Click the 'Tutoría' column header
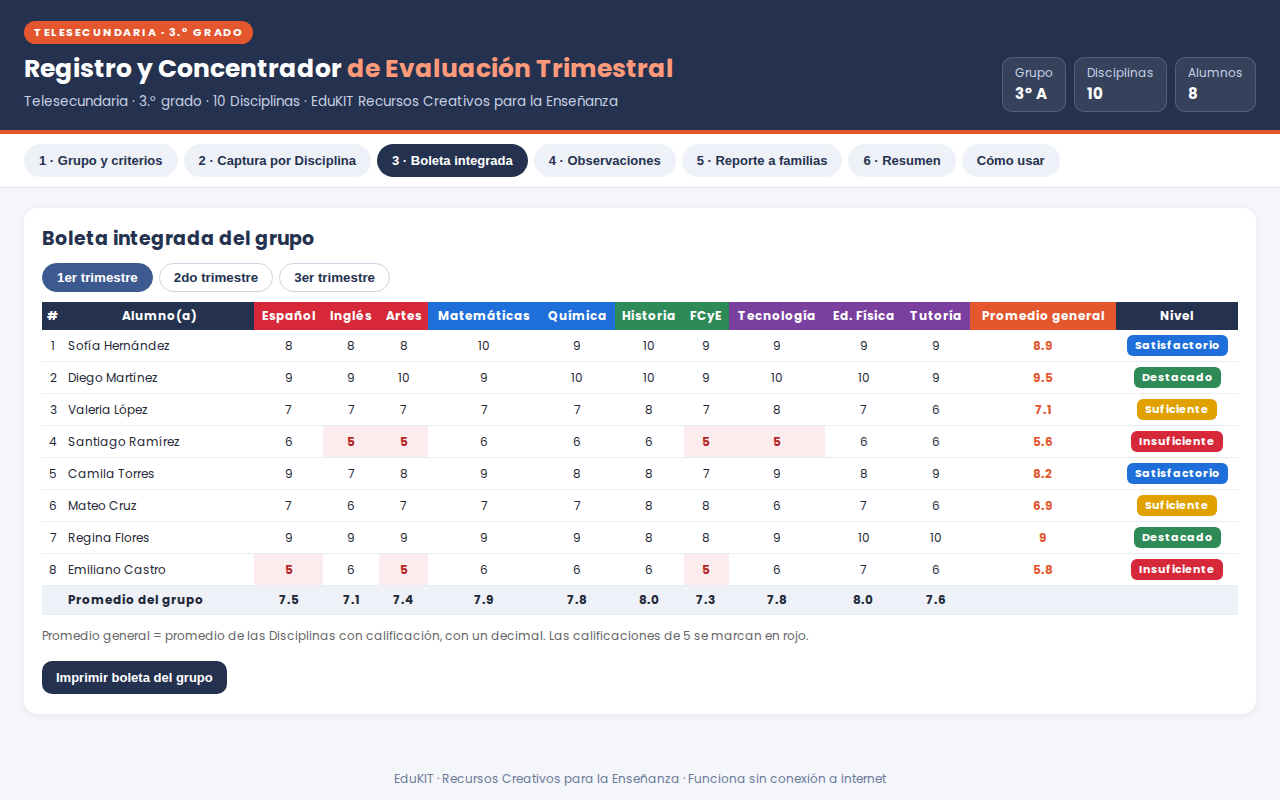The image size is (1280, 800). pos(936,316)
